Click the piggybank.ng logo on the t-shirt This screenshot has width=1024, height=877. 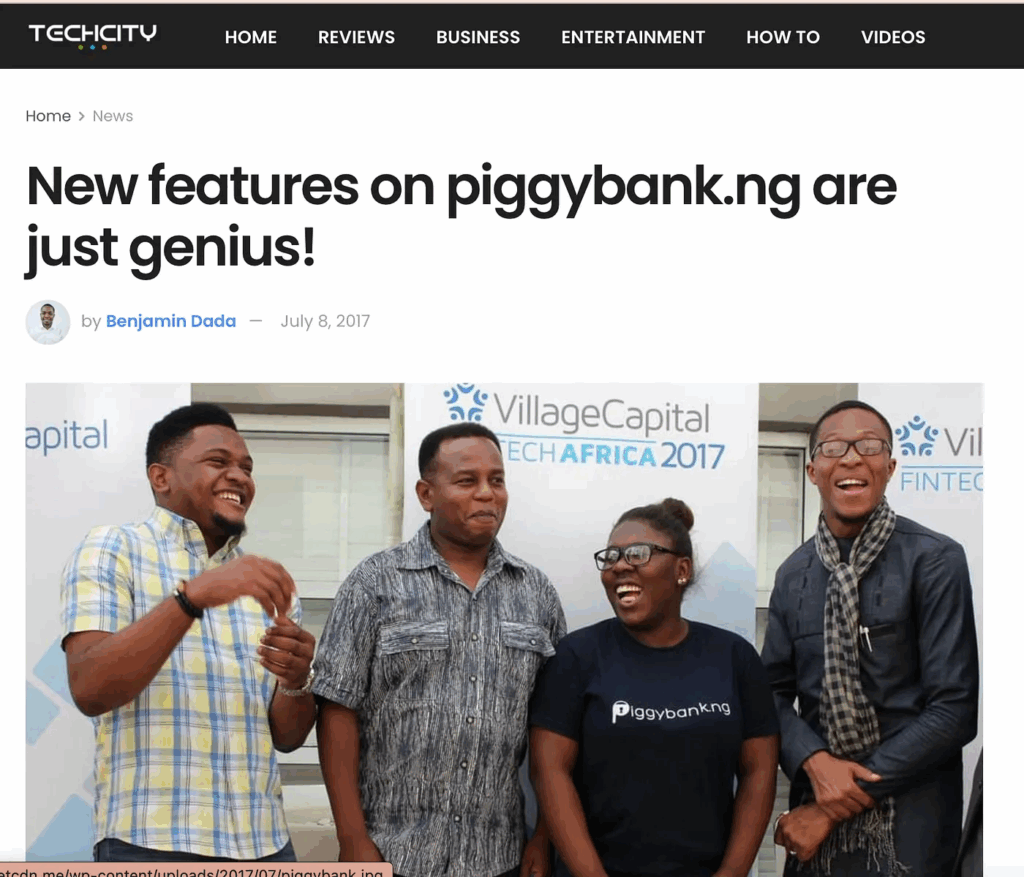(671, 710)
